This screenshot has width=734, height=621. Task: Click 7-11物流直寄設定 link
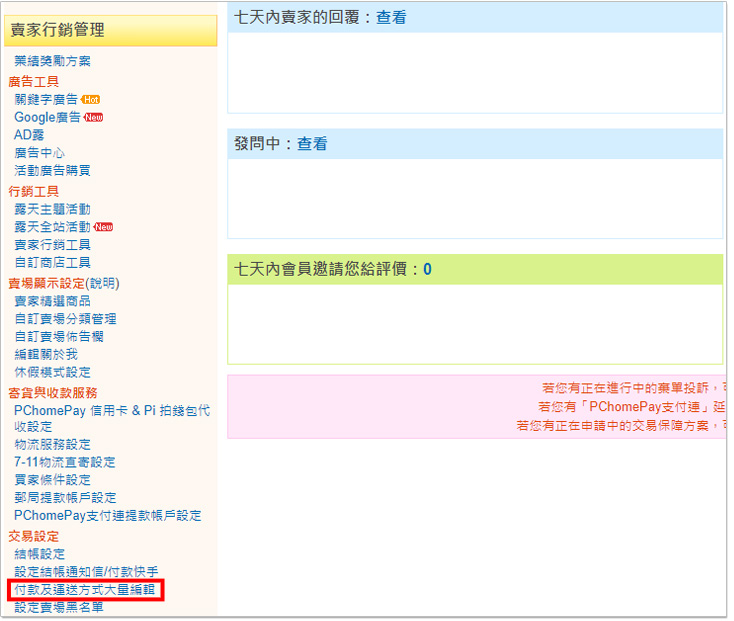64,462
